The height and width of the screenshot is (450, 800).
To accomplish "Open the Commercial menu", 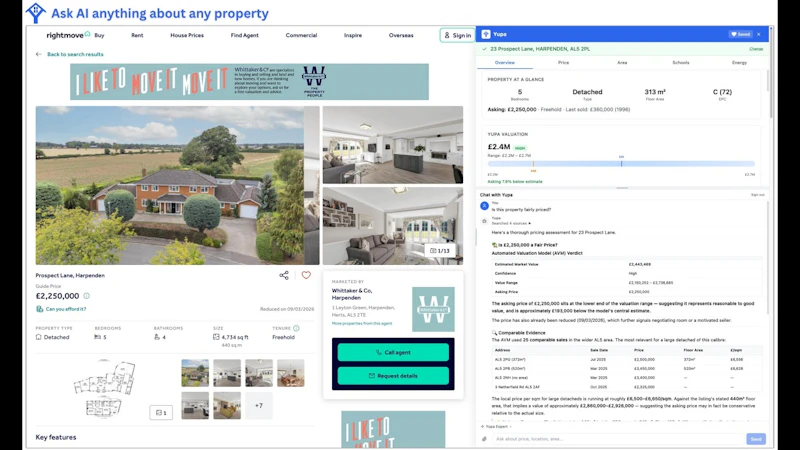I will point(301,35).
